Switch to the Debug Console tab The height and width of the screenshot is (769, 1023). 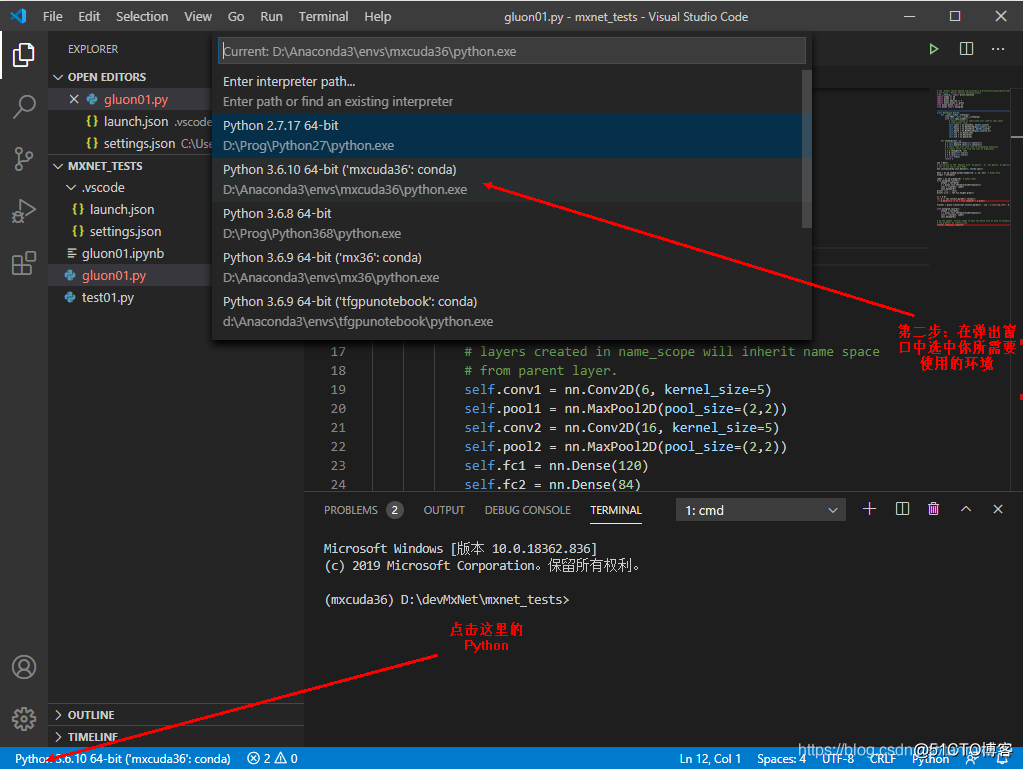point(527,510)
